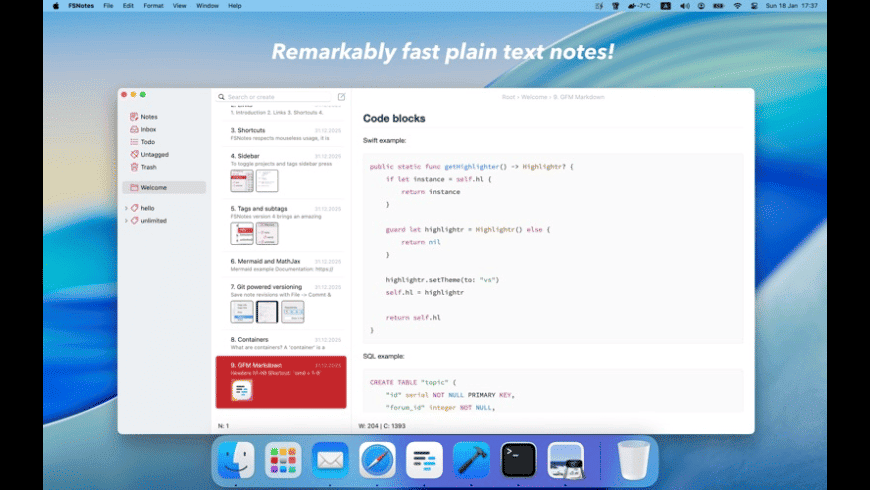Click the SQL example label
870x490 pixels.
(383, 356)
